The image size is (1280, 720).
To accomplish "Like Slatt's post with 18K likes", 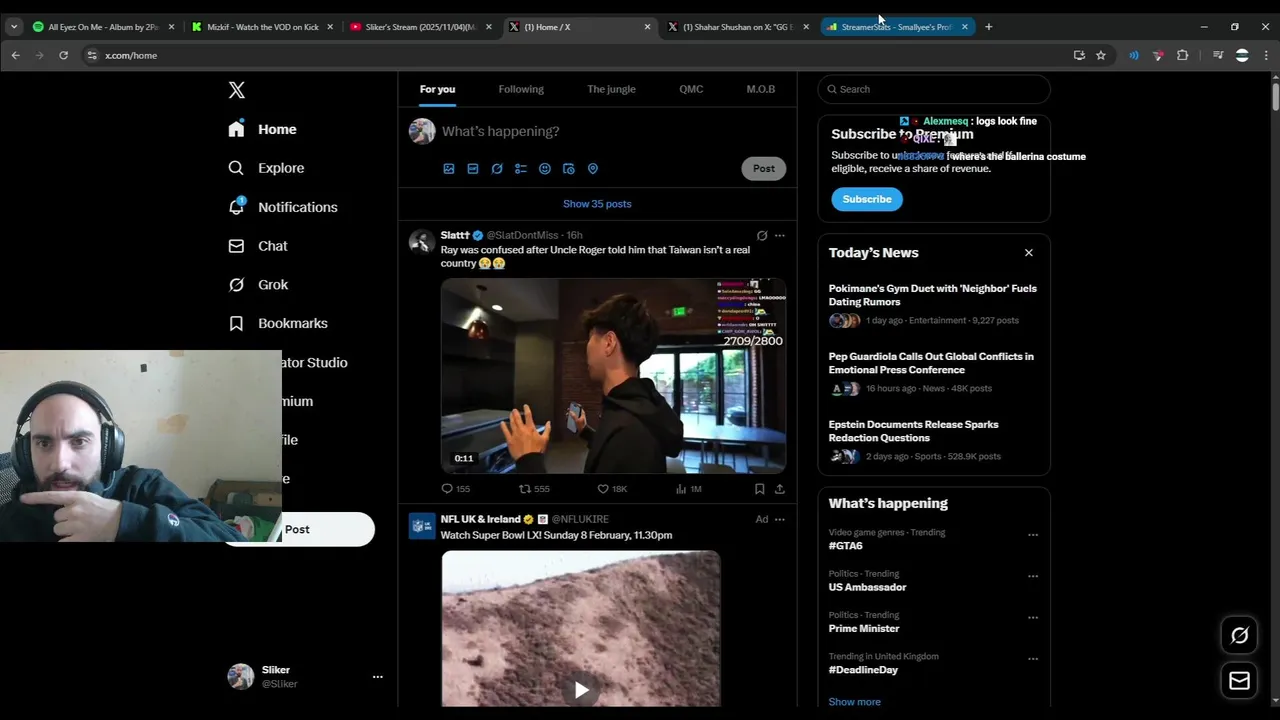I will click(612, 489).
